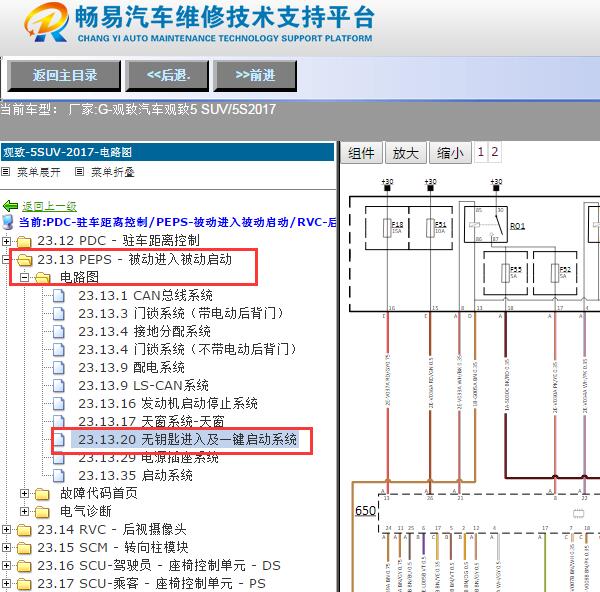The width and height of the screenshot is (600, 592).
Task: Open 23.13.17 天窗系统-天窗
Action: click(151, 421)
